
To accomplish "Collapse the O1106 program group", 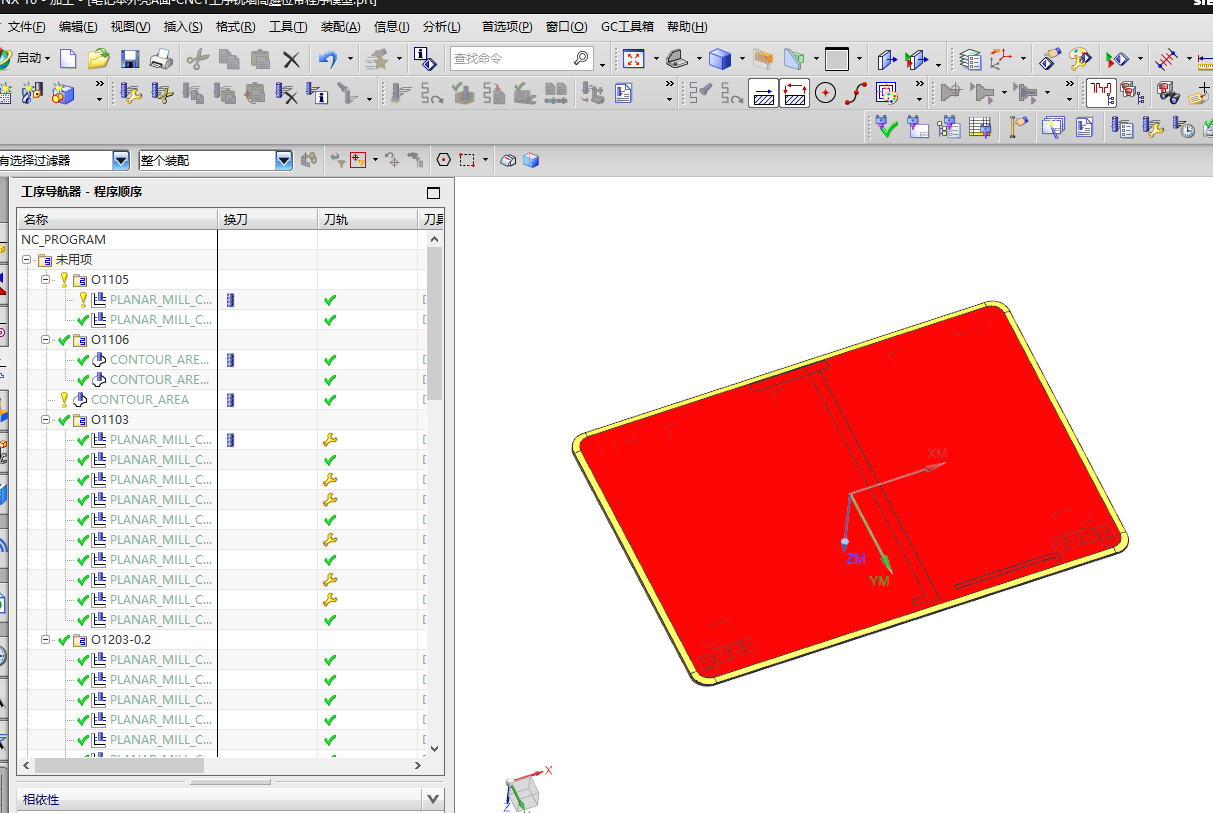I will tap(46, 340).
